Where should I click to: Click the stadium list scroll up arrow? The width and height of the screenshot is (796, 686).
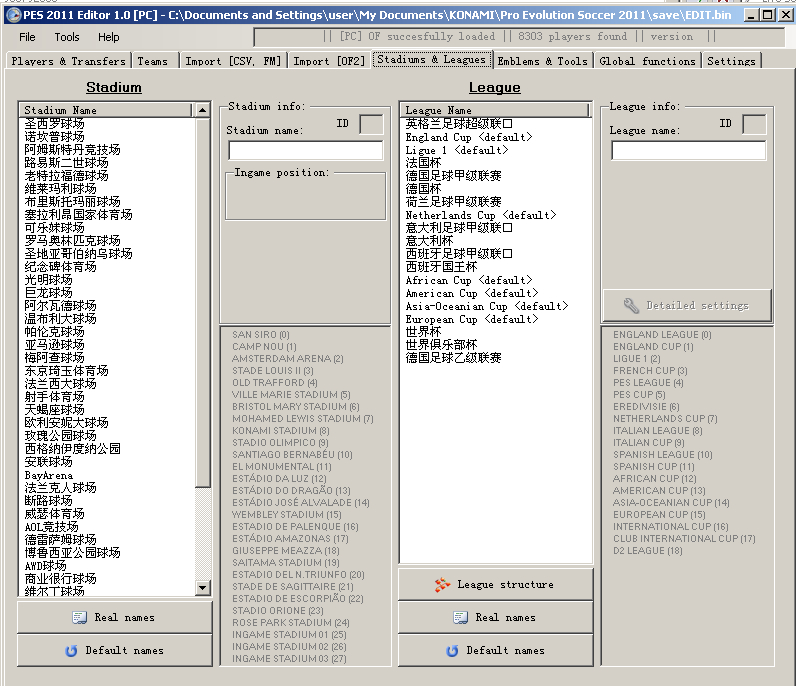tap(203, 110)
